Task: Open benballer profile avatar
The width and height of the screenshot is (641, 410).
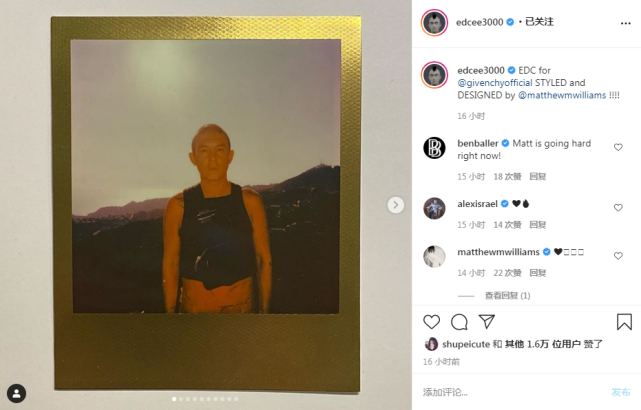Action: point(434,148)
